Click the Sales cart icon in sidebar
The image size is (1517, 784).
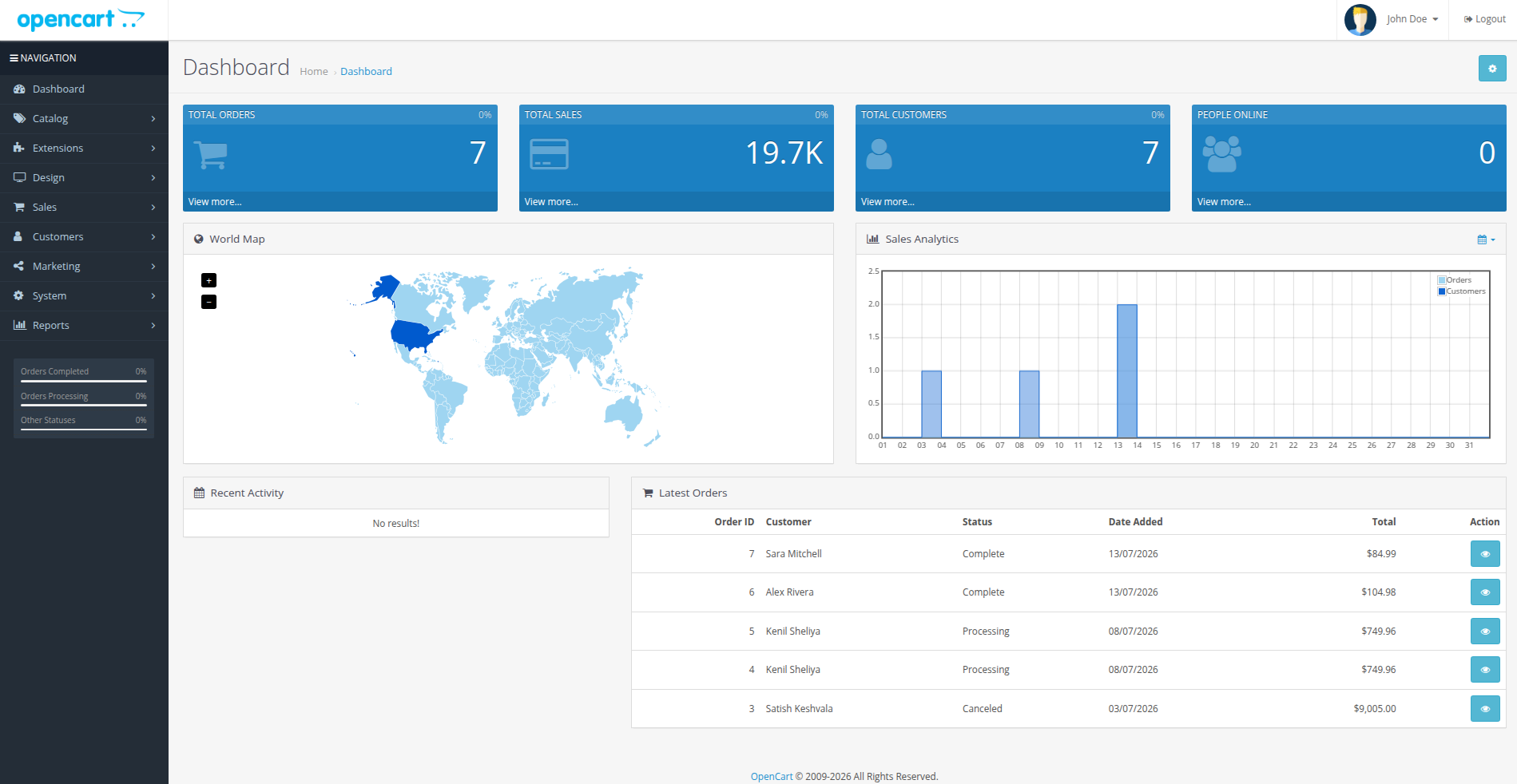(19, 207)
